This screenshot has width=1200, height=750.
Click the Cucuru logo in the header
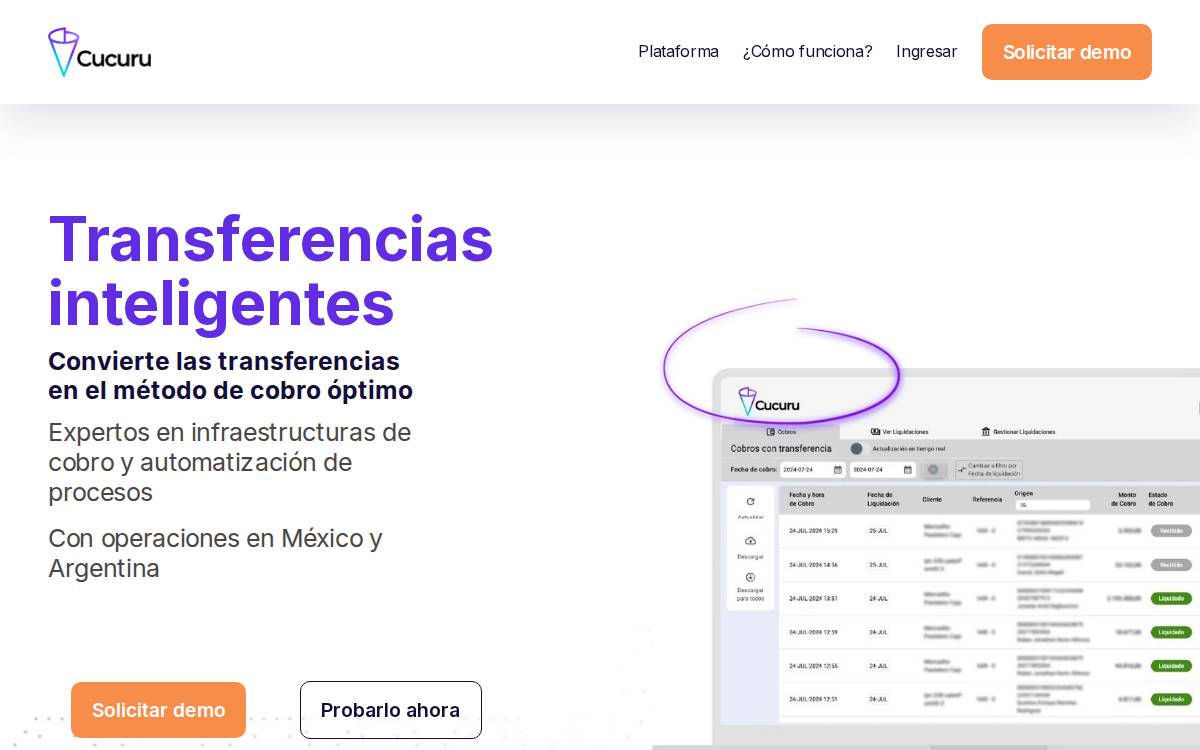click(x=100, y=52)
